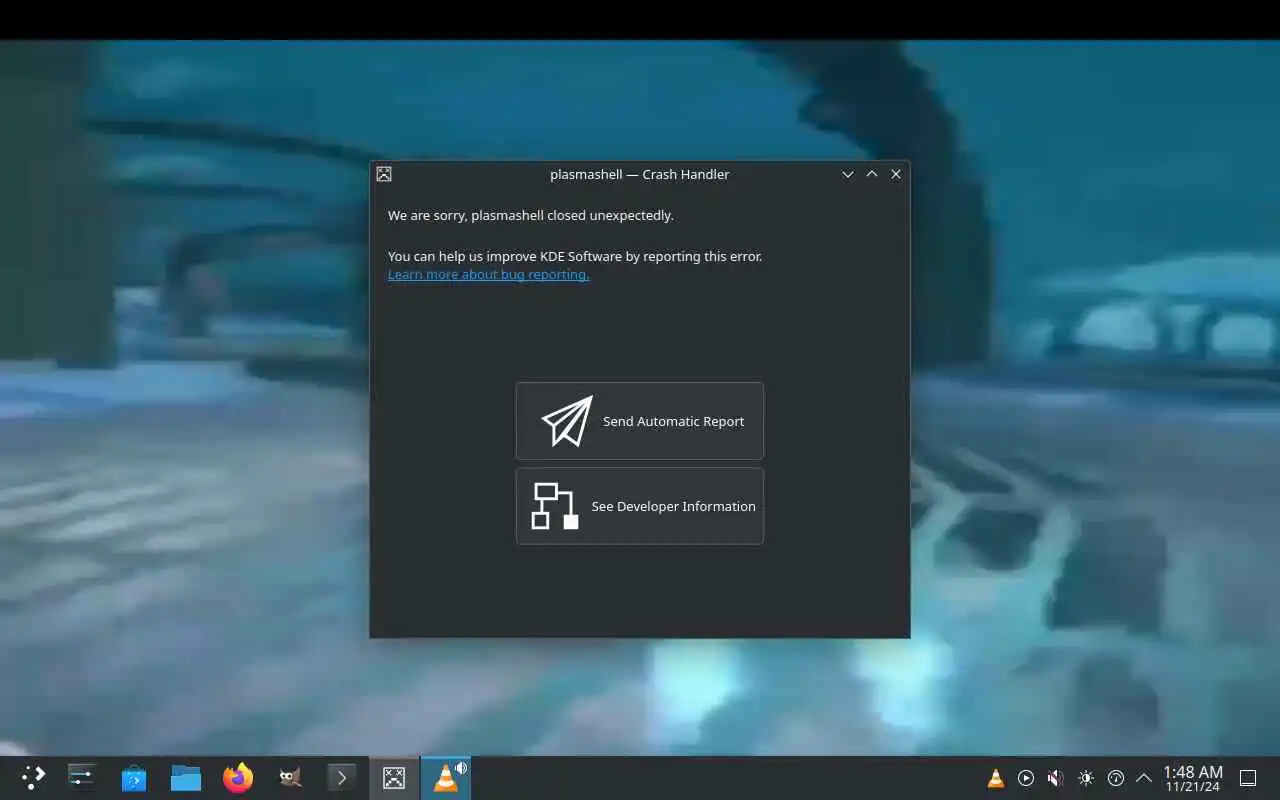1280x800 pixels.
Task: Select Crash Handler taskbar entry
Action: pos(394,778)
